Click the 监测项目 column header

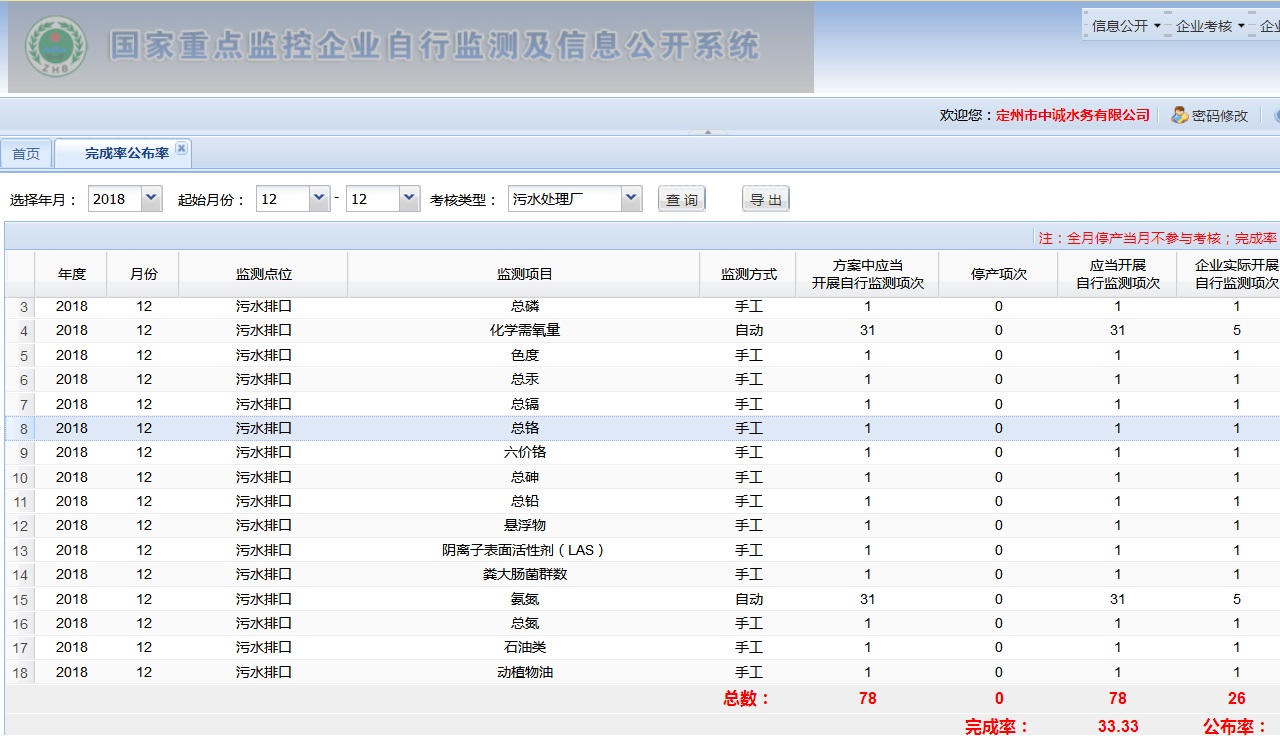click(524, 274)
